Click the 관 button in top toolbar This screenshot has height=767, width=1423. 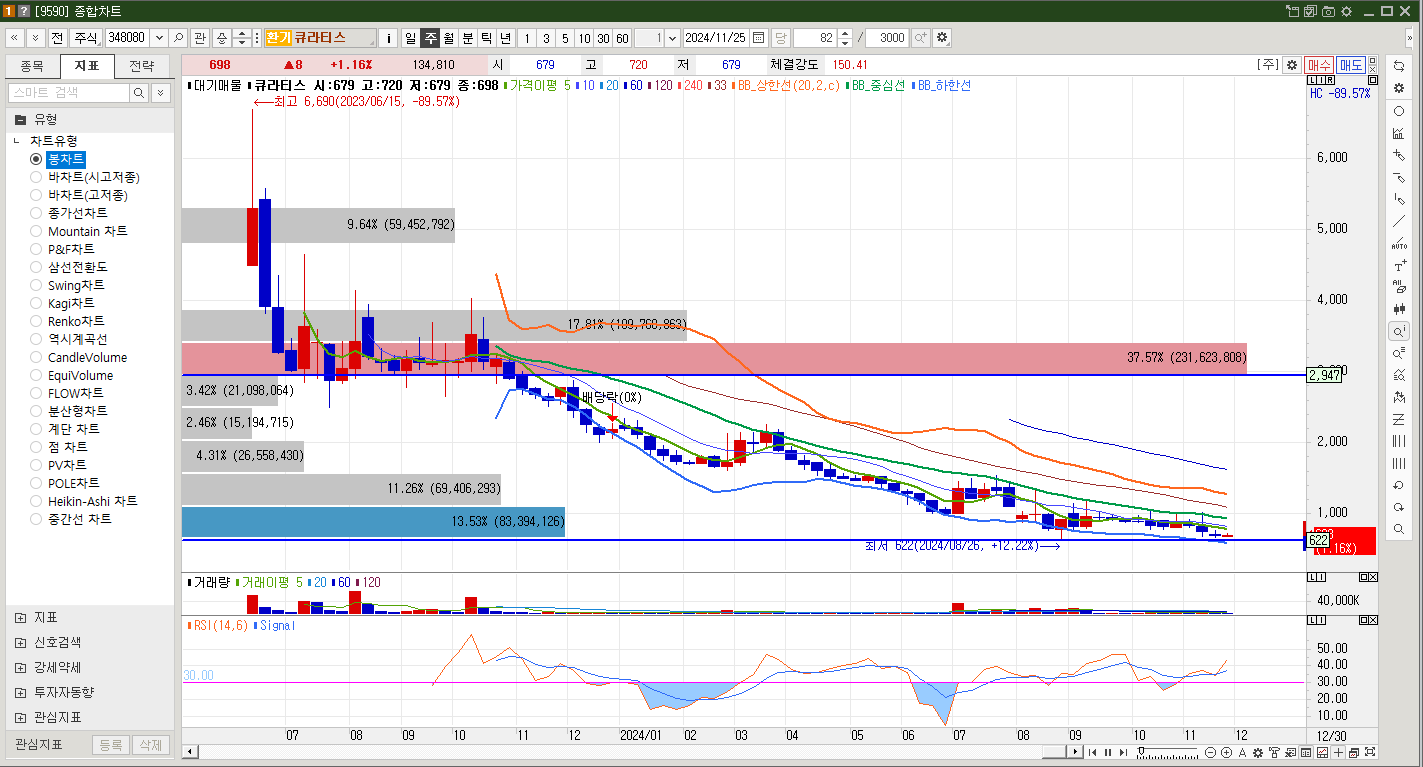[x=199, y=38]
